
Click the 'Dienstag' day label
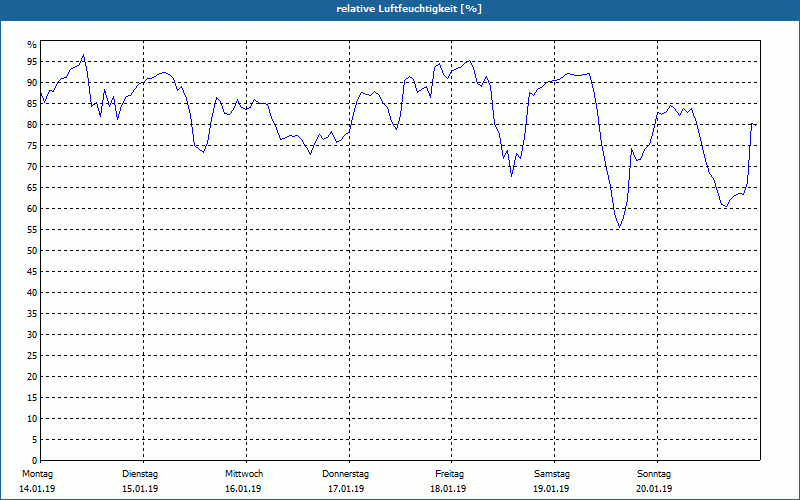(140, 474)
